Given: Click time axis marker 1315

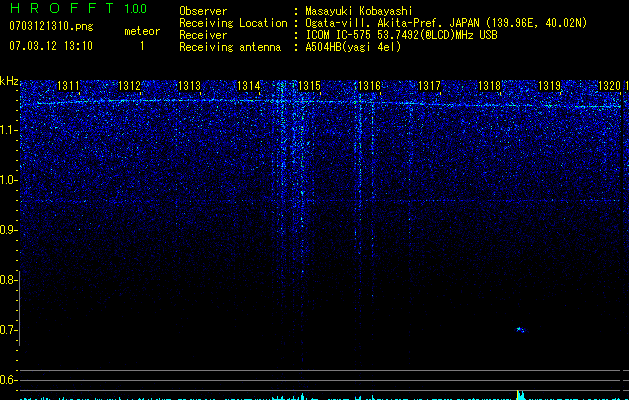Looking at the screenshot, I should click(309, 86).
